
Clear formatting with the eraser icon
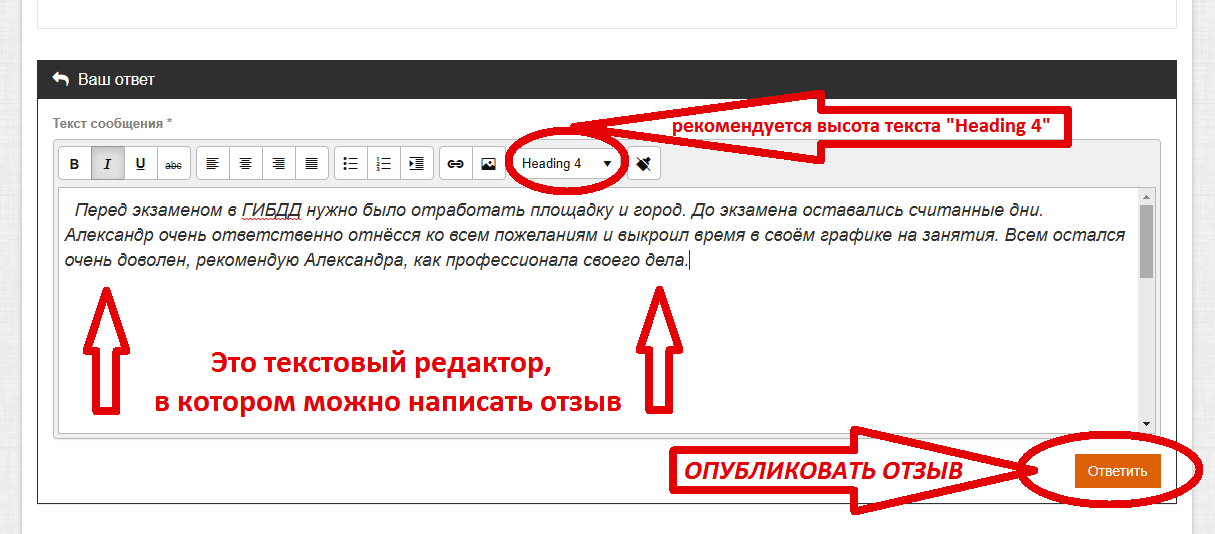(x=644, y=164)
